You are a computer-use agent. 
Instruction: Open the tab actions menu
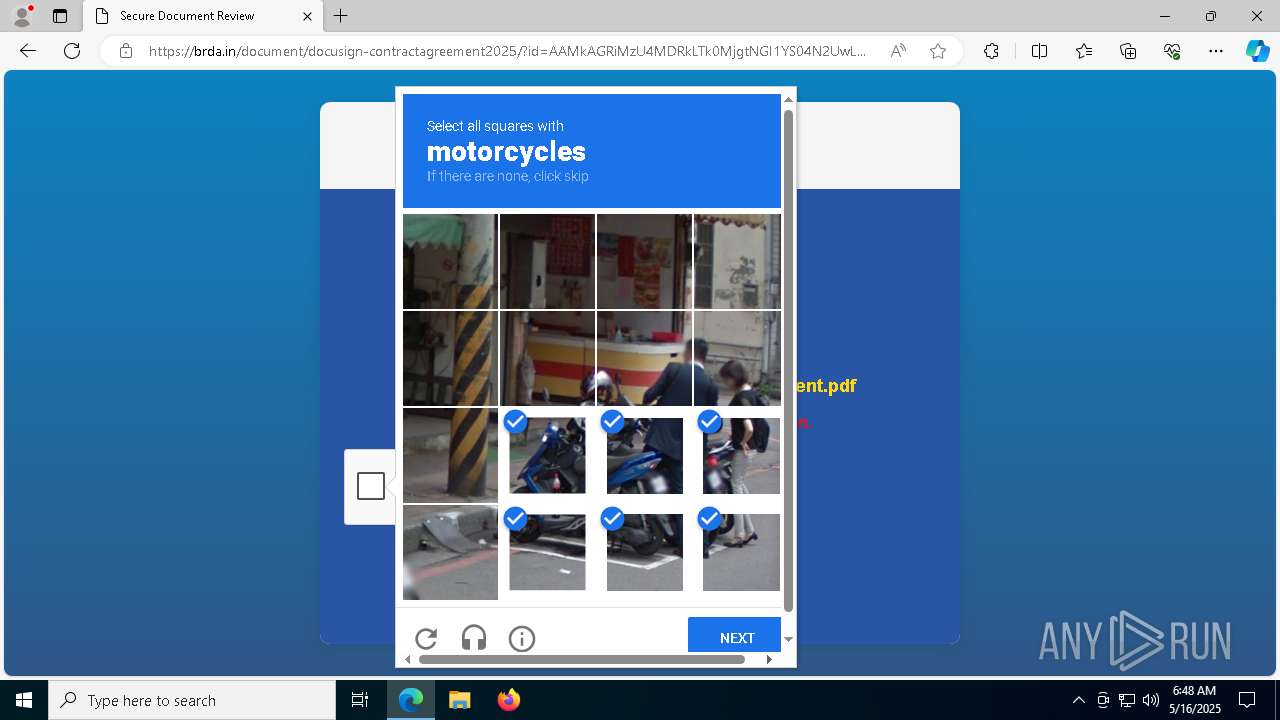pyautogui.click(x=60, y=16)
